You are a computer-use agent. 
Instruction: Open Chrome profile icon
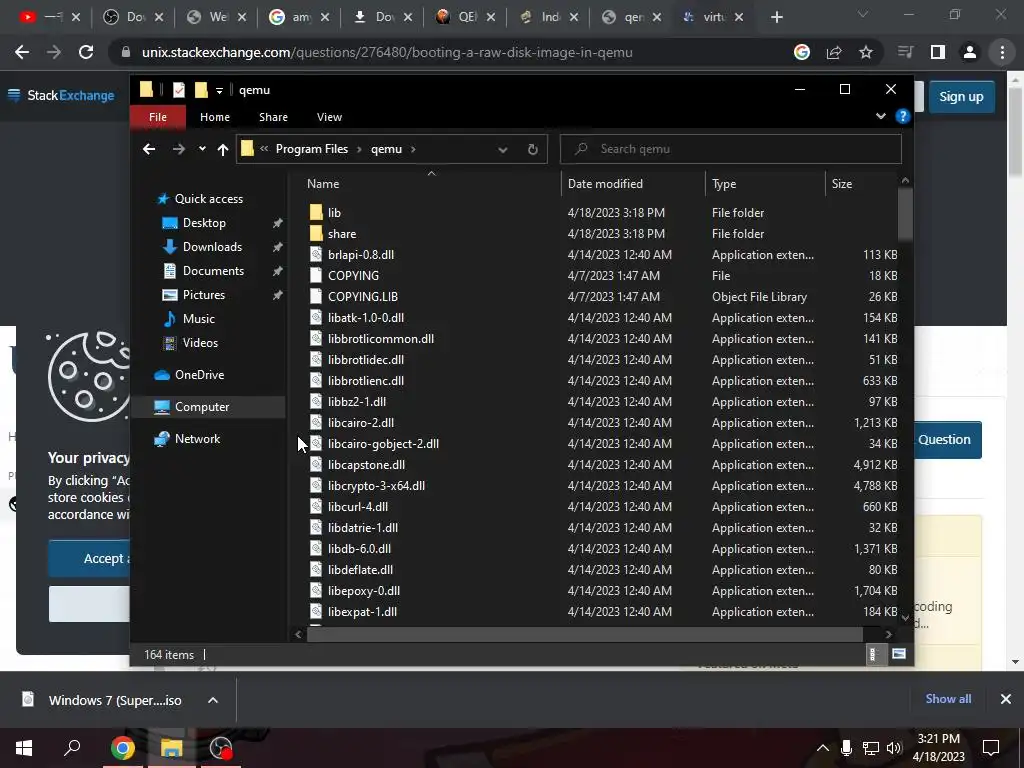970,52
